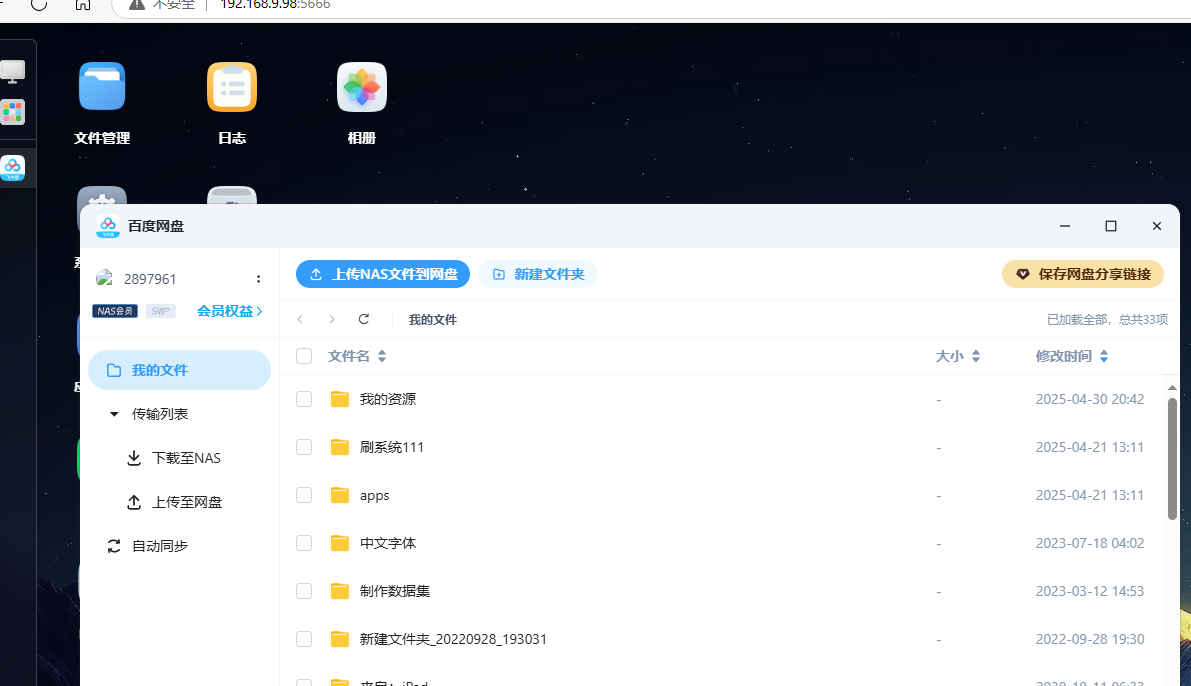Click the date 2023-07-18 04:02
Viewport: 1191px width, 686px height.
pos(1090,543)
